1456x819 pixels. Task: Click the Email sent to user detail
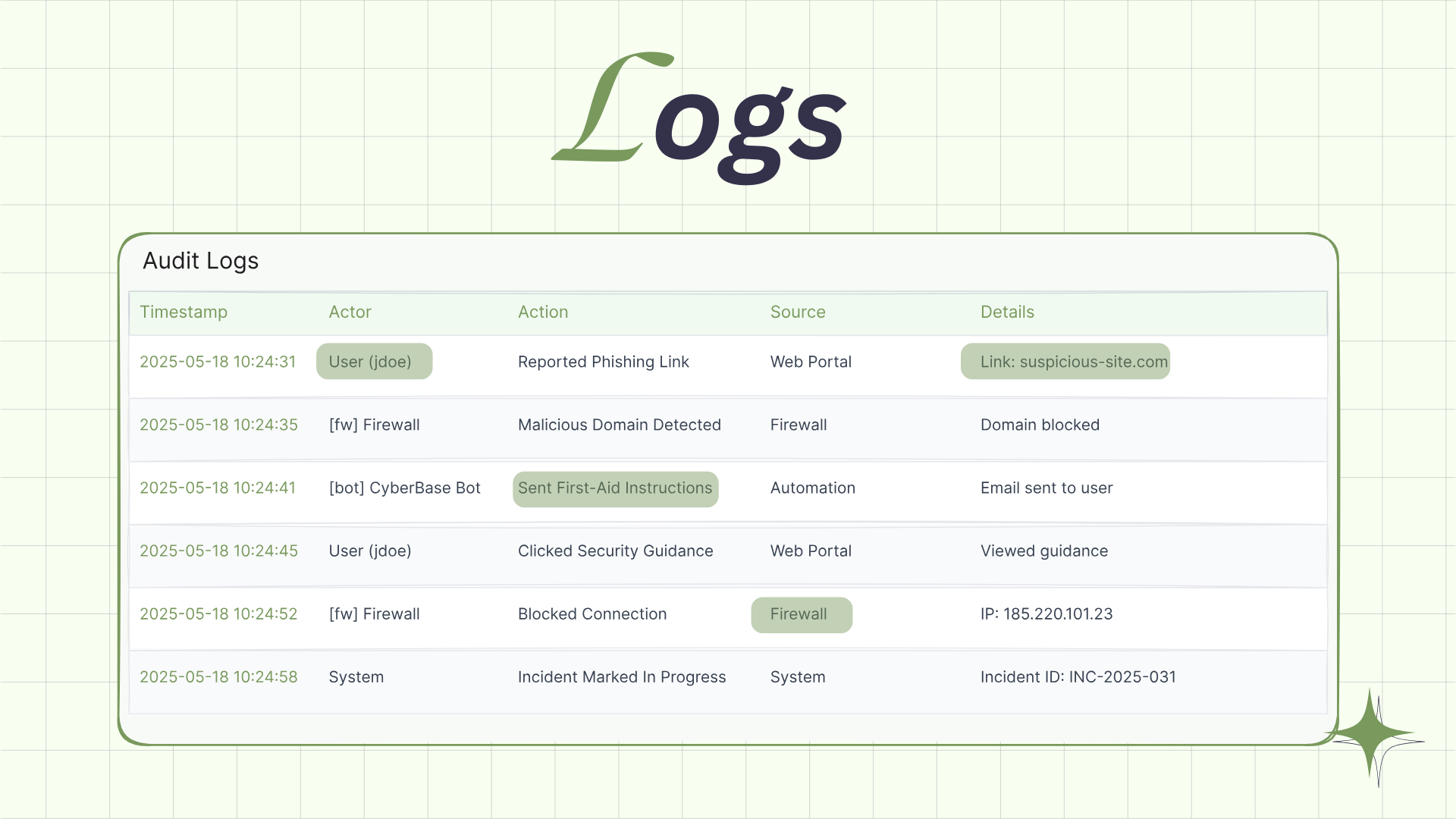pos(1046,488)
